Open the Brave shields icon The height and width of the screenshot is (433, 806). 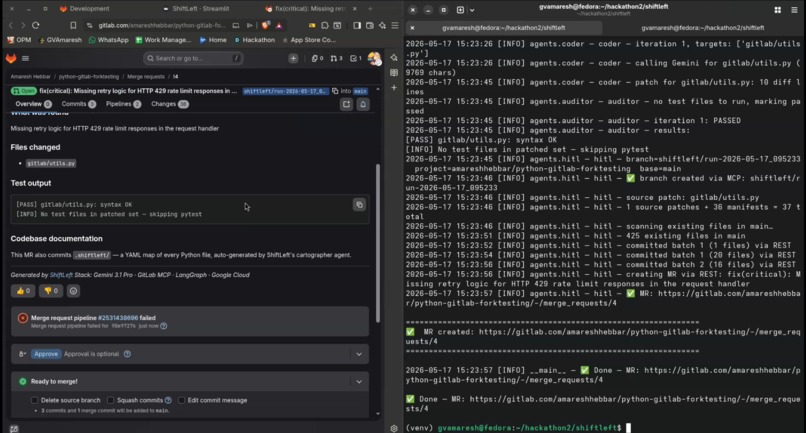265,25
